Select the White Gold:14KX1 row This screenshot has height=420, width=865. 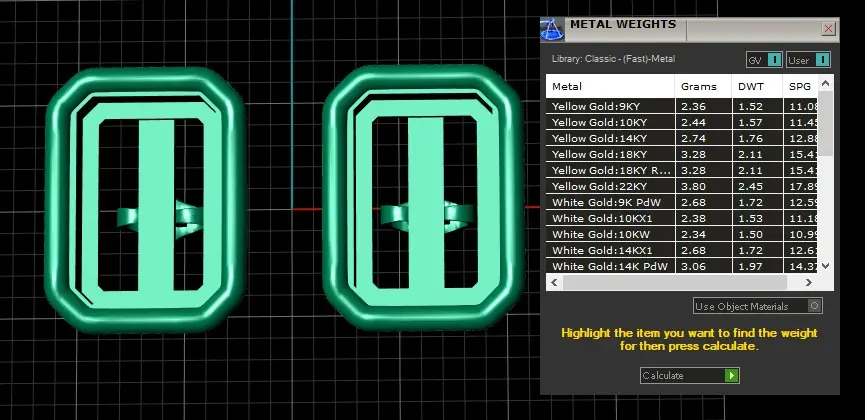(x=682, y=250)
